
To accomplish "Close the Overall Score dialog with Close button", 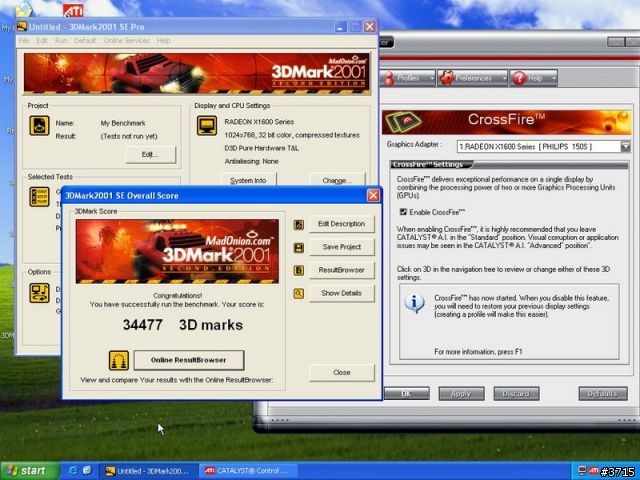I will tap(342, 373).
